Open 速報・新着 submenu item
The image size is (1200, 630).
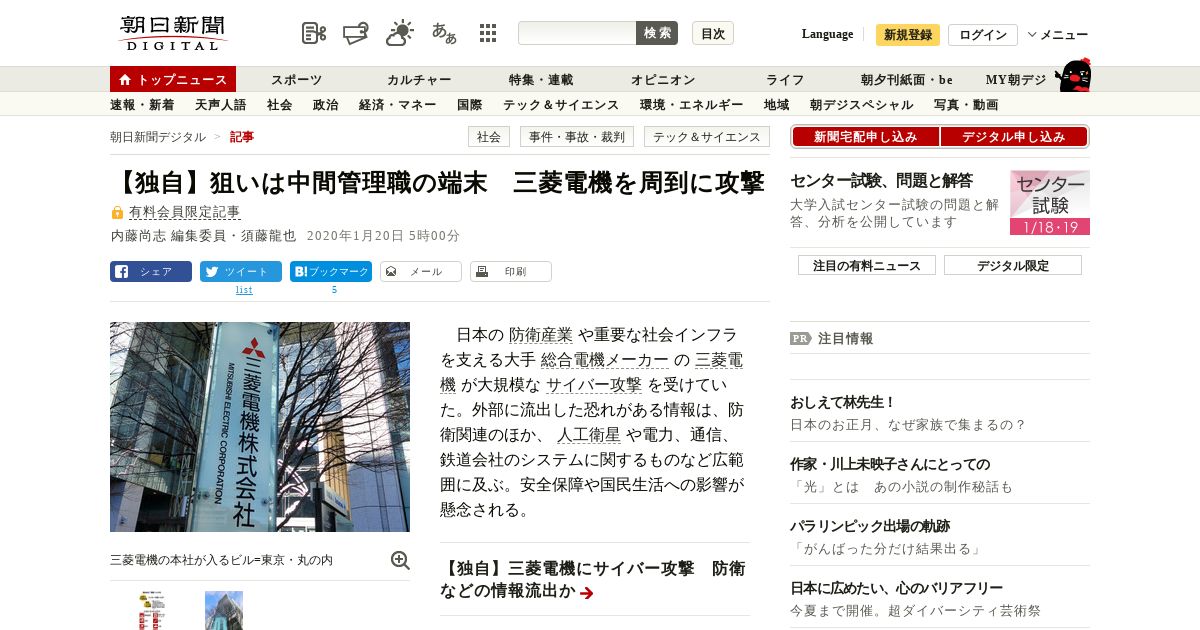[x=142, y=104]
